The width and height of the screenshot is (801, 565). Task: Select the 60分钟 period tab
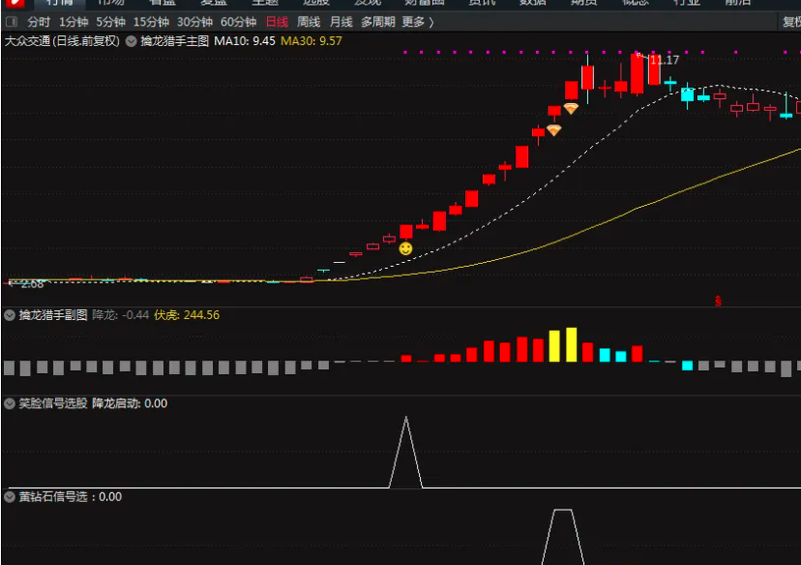(238, 22)
